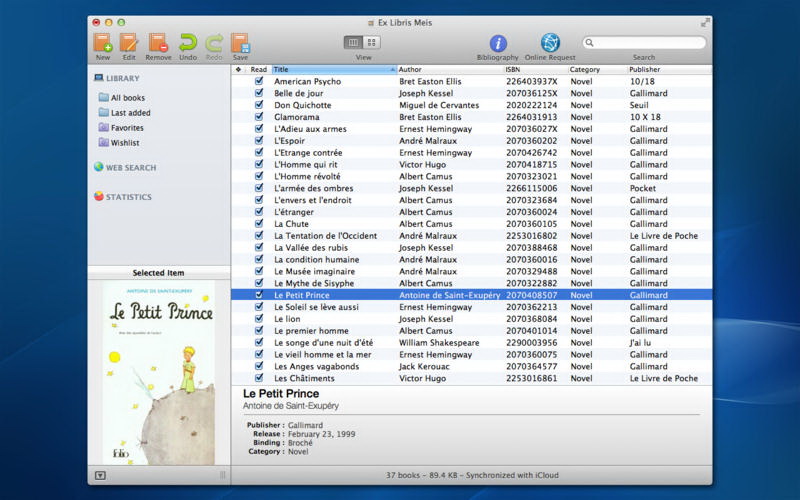Viewport: 800px width, 500px height.
Task: Click the Save disk icon
Action: [240, 42]
